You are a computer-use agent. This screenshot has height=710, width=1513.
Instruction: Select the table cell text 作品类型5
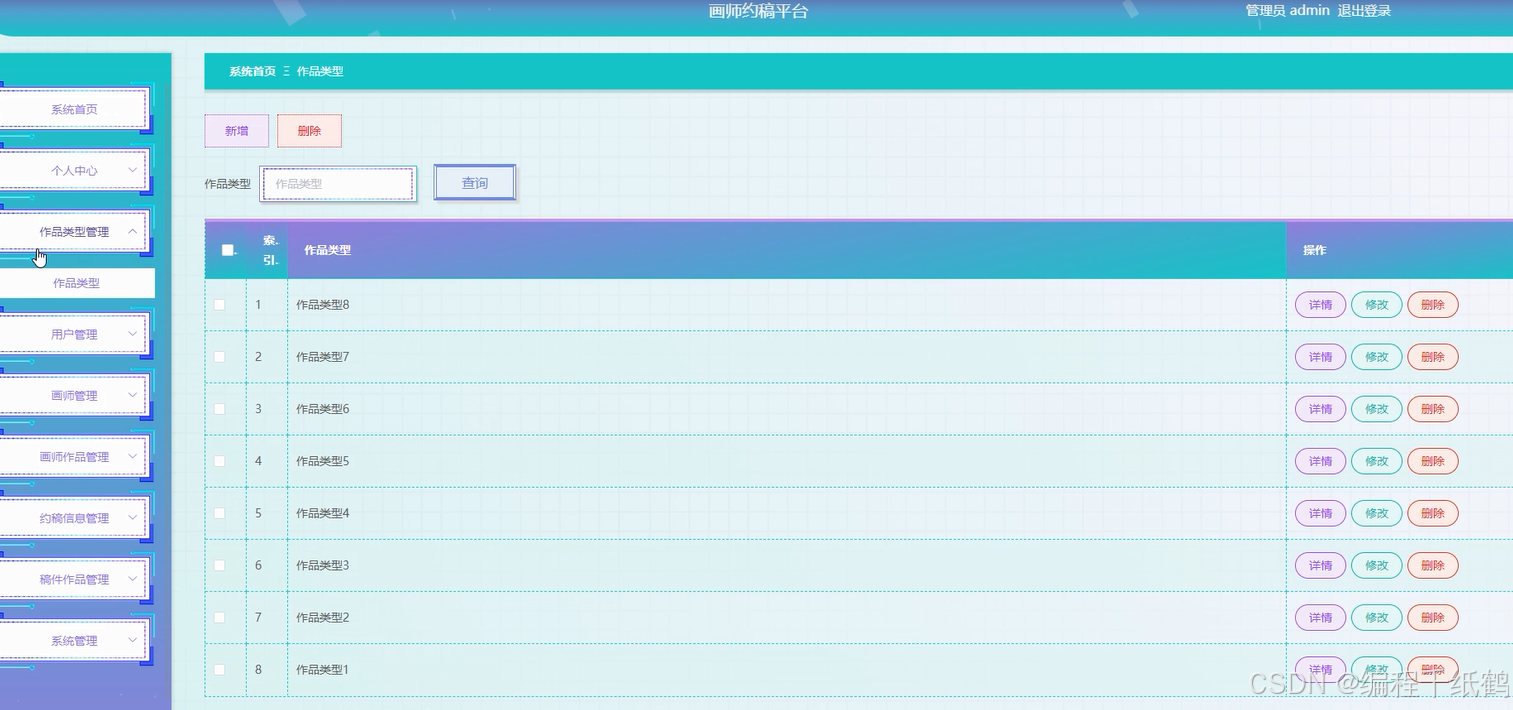pos(322,461)
